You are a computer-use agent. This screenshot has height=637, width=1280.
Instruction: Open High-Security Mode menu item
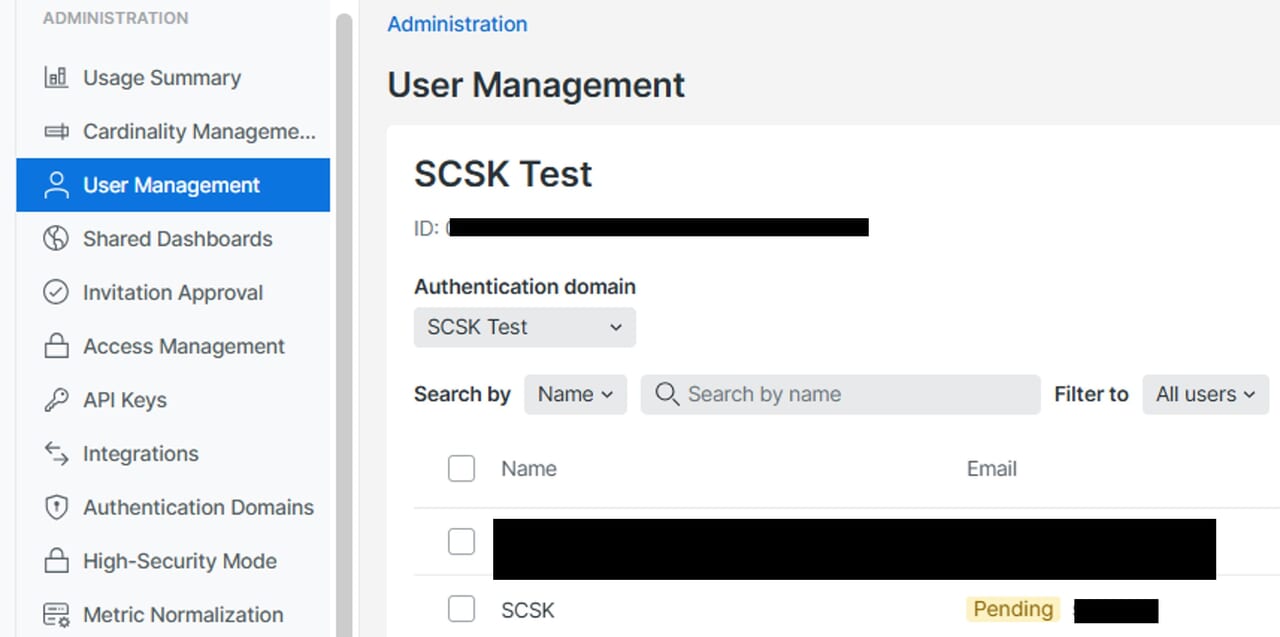pos(179,562)
